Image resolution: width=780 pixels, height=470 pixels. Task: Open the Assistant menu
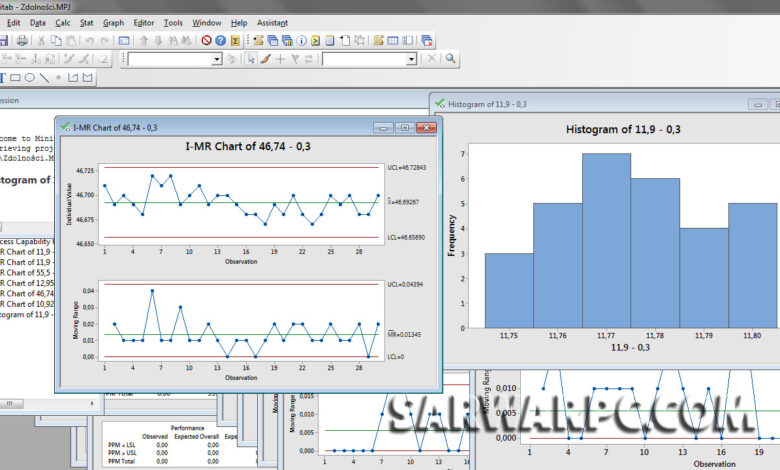coord(272,23)
